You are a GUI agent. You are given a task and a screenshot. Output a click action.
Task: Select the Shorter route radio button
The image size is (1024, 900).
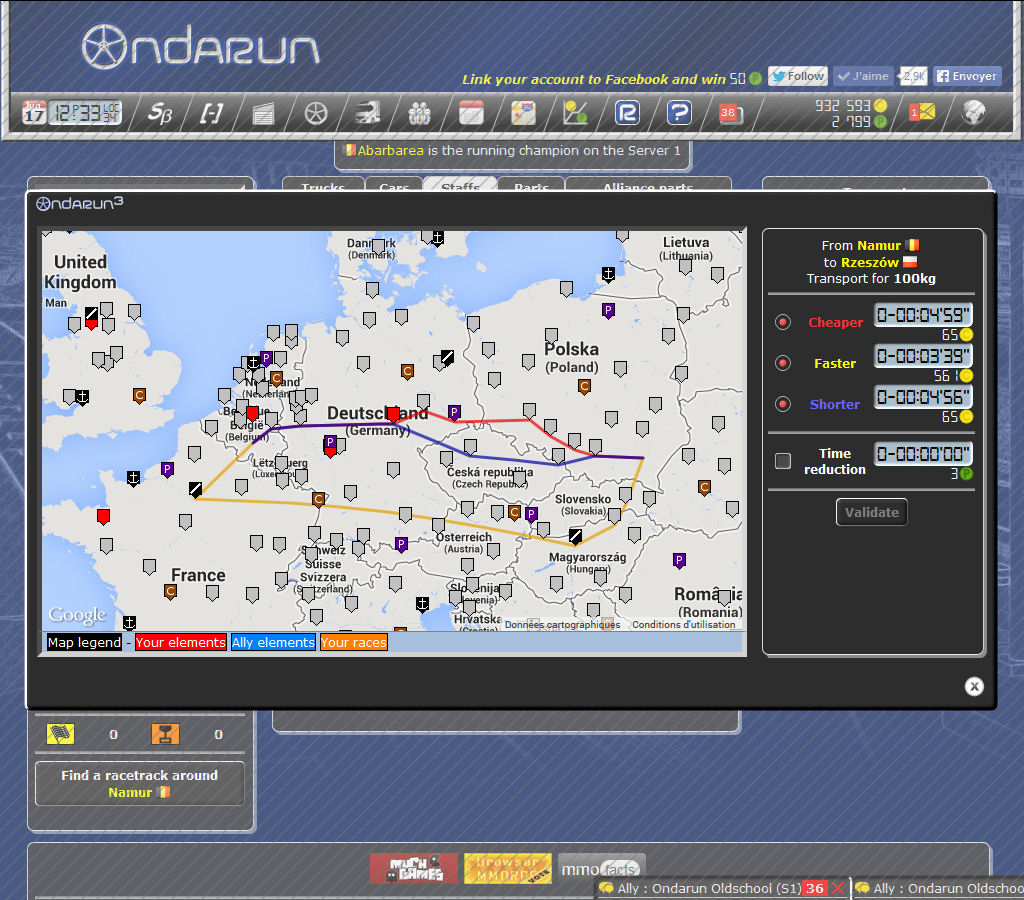pos(783,404)
